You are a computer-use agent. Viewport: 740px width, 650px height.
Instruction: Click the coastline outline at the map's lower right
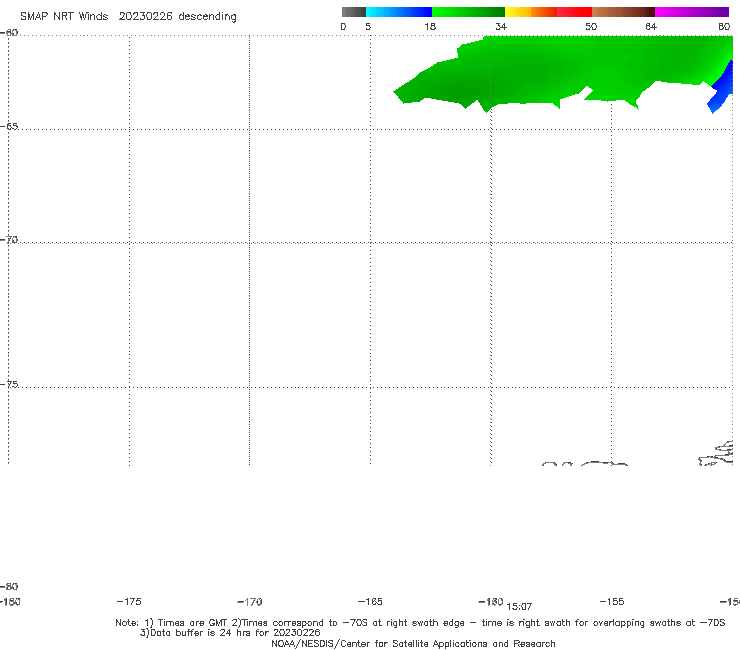click(x=716, y=454)
